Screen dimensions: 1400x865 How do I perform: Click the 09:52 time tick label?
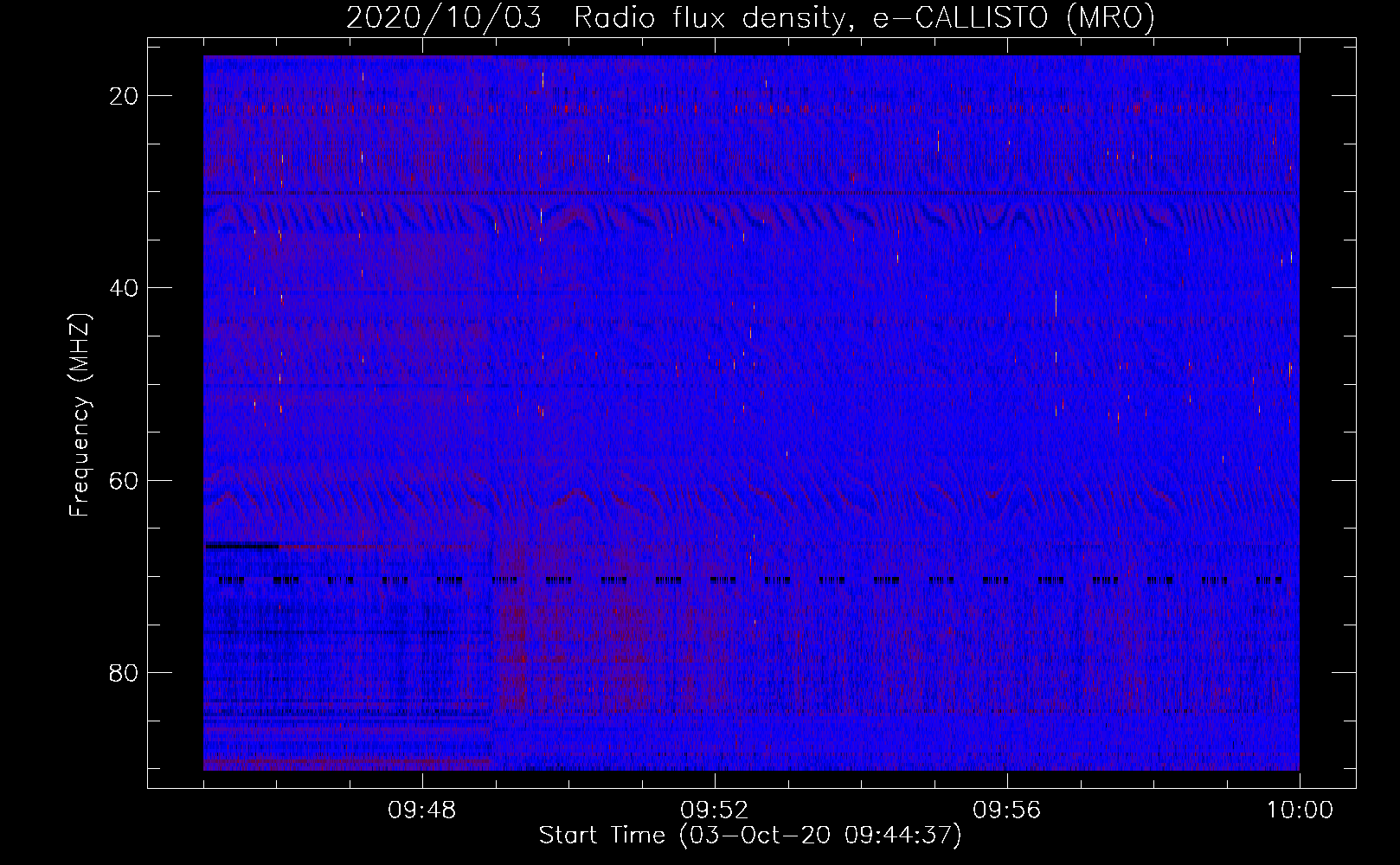pos(715,811)
